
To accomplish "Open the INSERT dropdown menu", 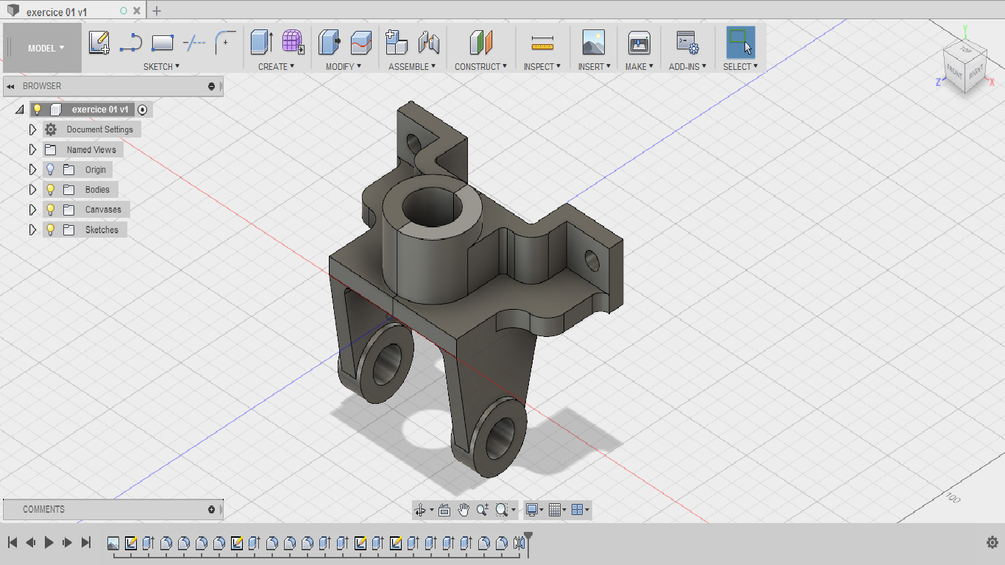I will point(594,67).
